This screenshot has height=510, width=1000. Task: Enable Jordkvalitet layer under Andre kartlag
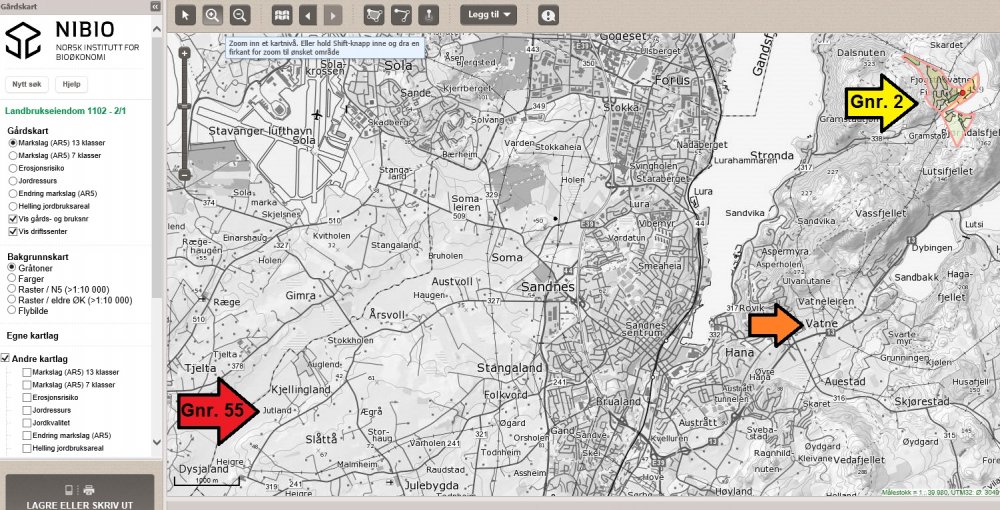(27, 423)
